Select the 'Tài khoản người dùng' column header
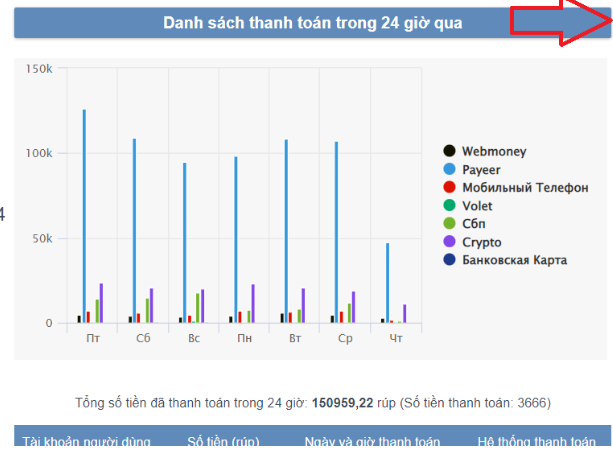The height and width of the screenshot is (460, 613). (x=85, y=441)
